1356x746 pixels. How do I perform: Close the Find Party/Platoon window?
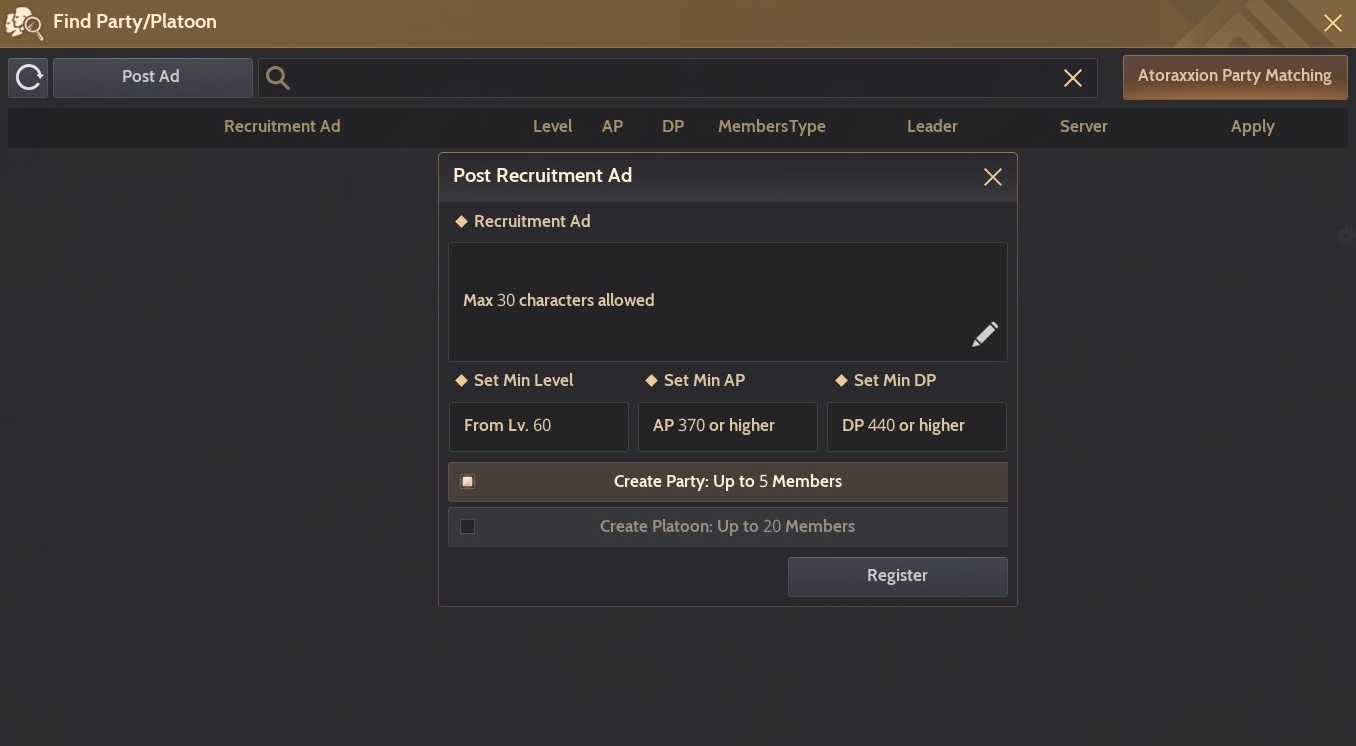click(x=1332, y=23)
